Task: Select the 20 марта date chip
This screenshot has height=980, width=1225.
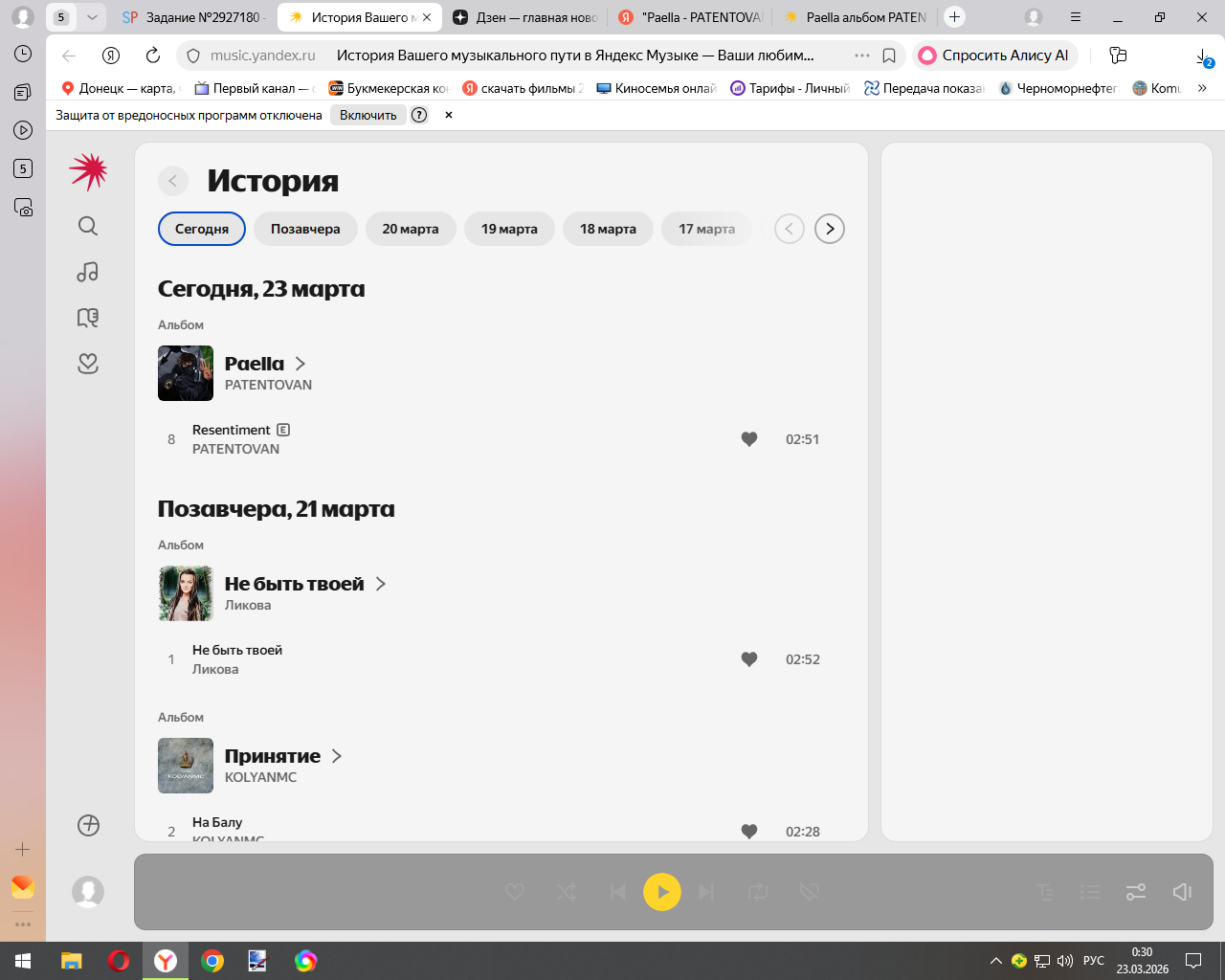Action: [x=411, y=229]
